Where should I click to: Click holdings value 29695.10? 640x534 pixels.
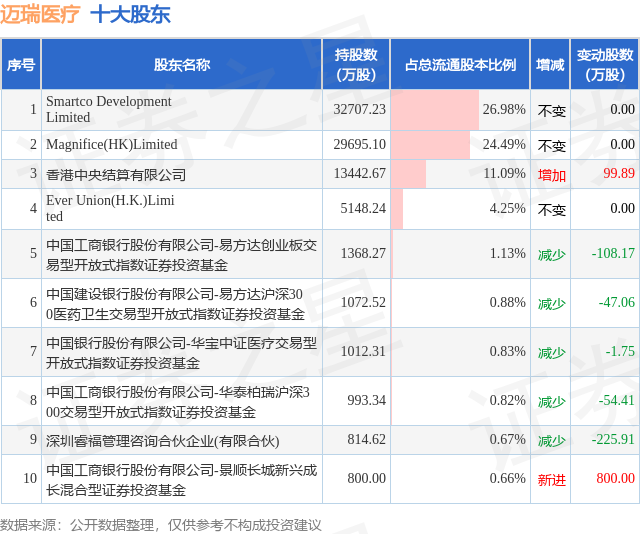coord(360,144)
